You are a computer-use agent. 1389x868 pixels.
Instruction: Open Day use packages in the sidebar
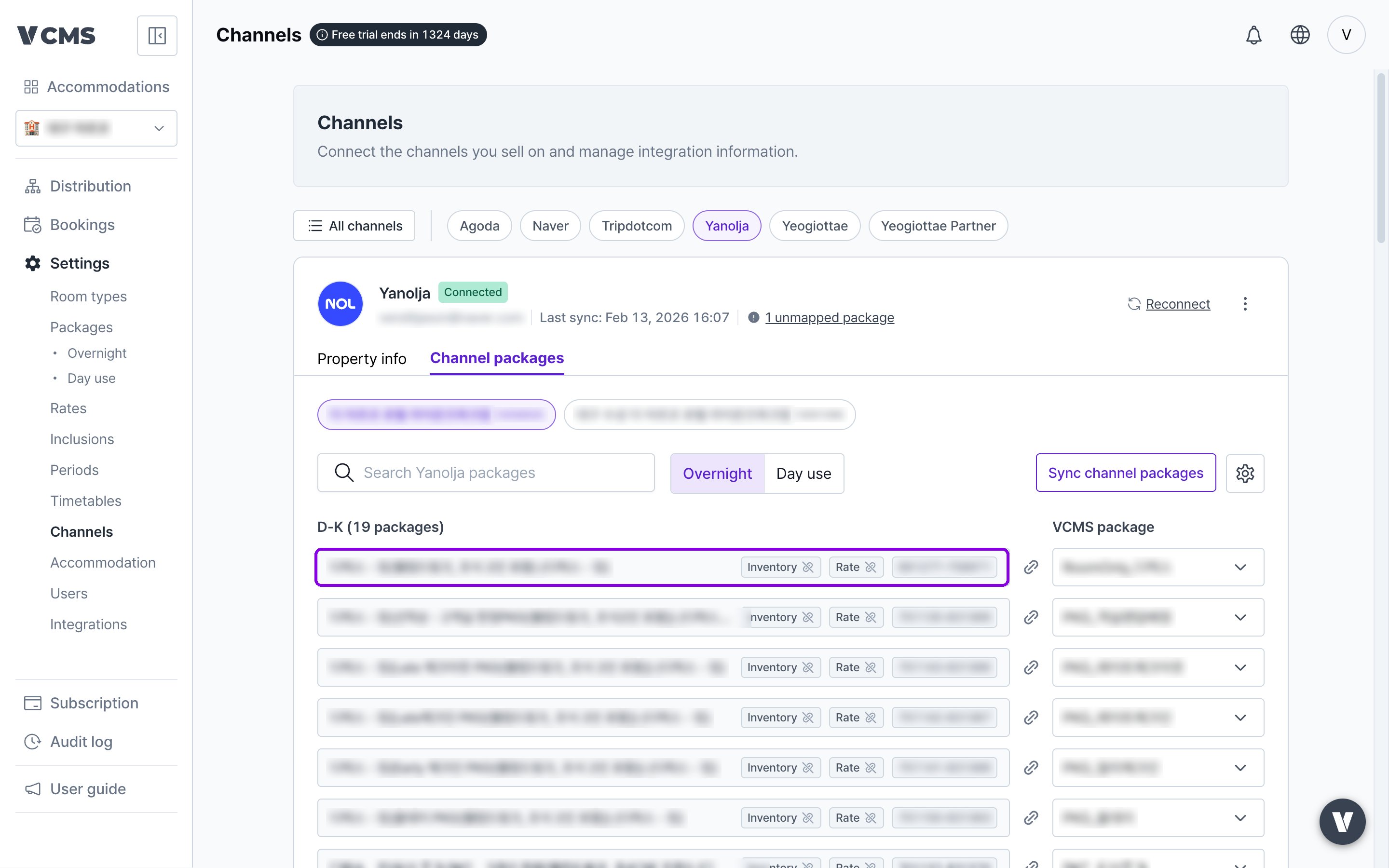pyautogui.click(x=92, y=379)
